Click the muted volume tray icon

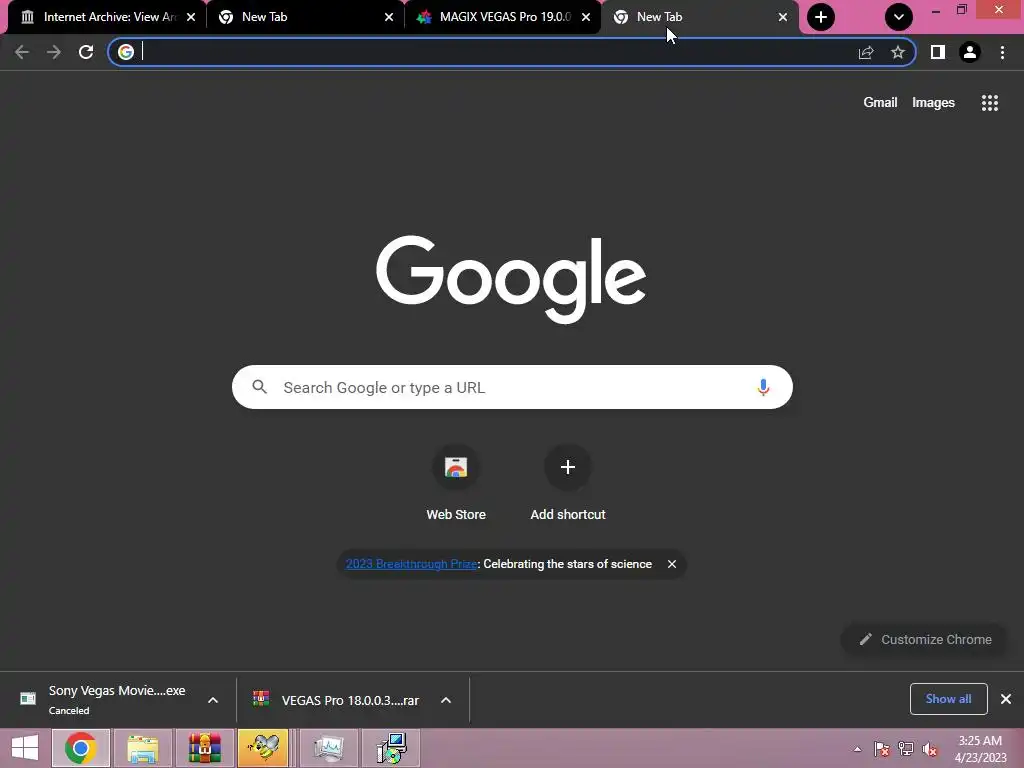coord(930,748)
